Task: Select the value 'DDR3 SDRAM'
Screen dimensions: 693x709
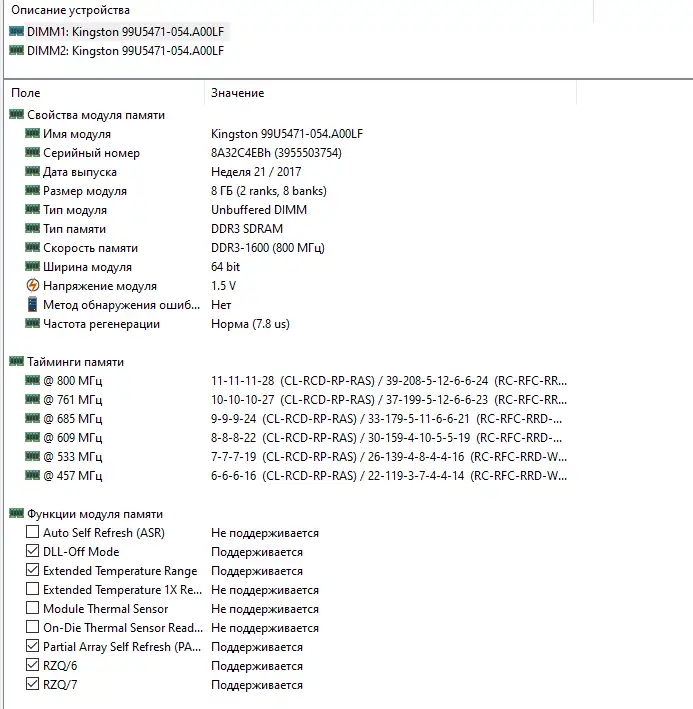Action: point(247,229)
